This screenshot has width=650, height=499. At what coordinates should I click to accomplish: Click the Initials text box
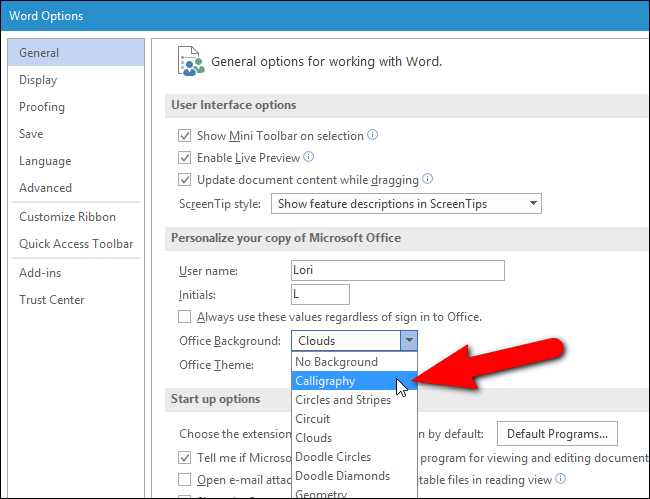pos(320,294)
